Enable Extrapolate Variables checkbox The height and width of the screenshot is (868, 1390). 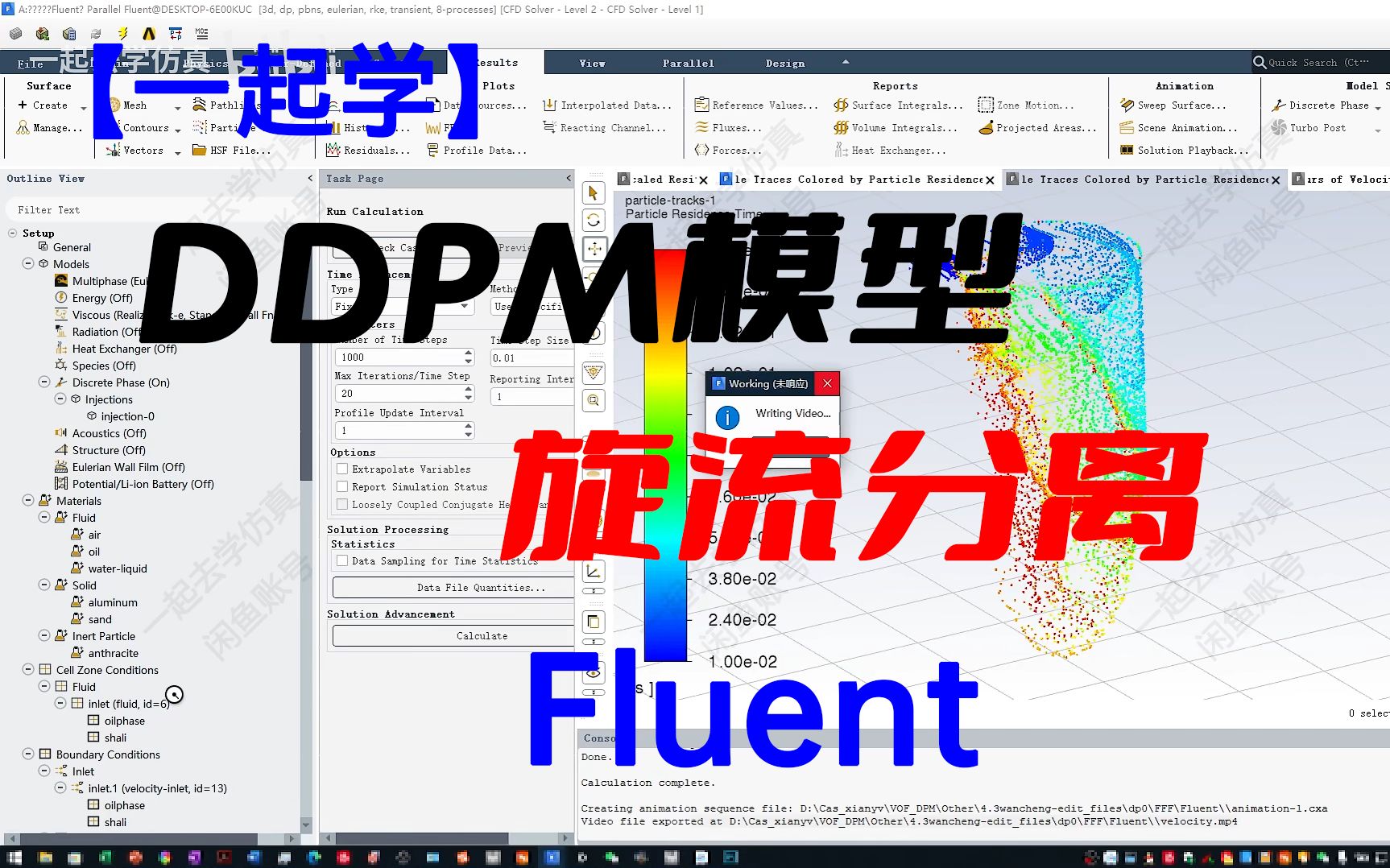(342, 469)
